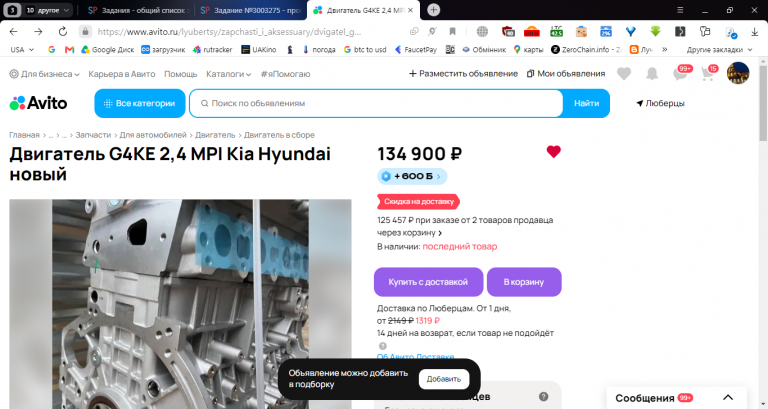Image resolution: width=768 pixels, height=409 pixels.
Task: Open the chess knight bookmark icon
Action: pyautogui.click(x=289, y=49)
